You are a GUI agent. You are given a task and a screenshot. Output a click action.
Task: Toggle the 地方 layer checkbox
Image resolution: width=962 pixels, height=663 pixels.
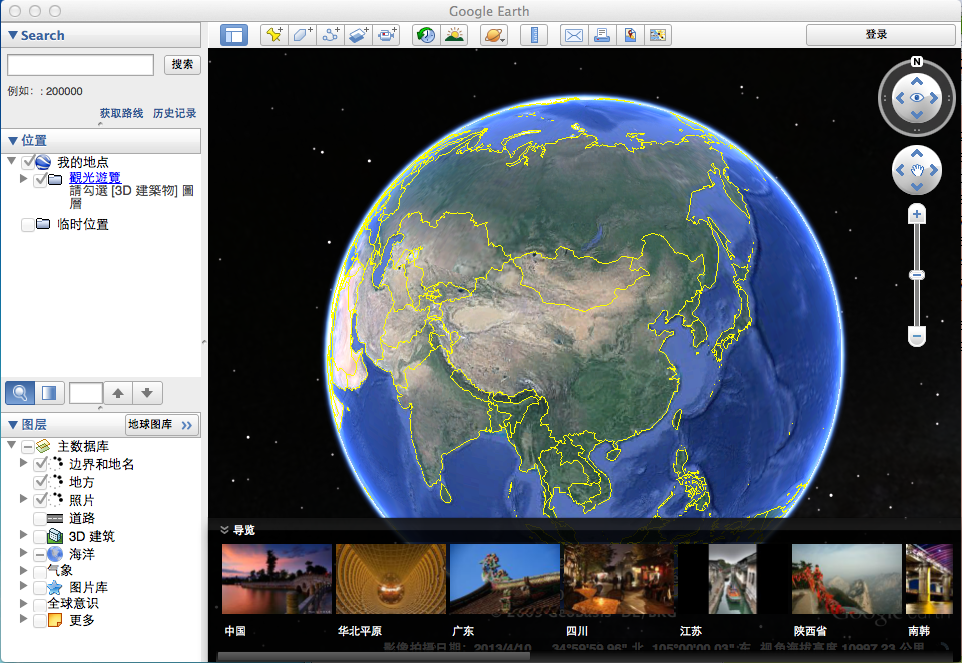(40, 482)
